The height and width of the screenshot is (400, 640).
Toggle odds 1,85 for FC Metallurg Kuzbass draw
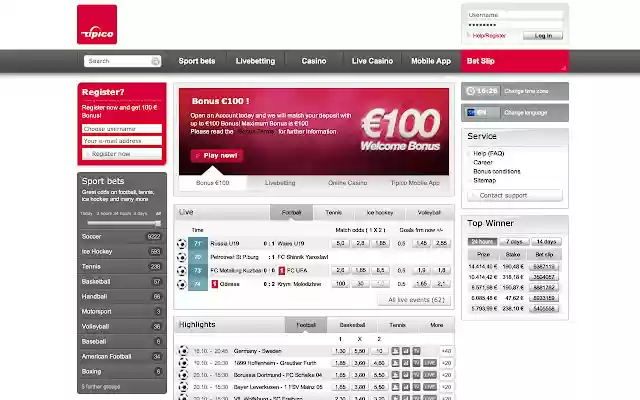360,270
